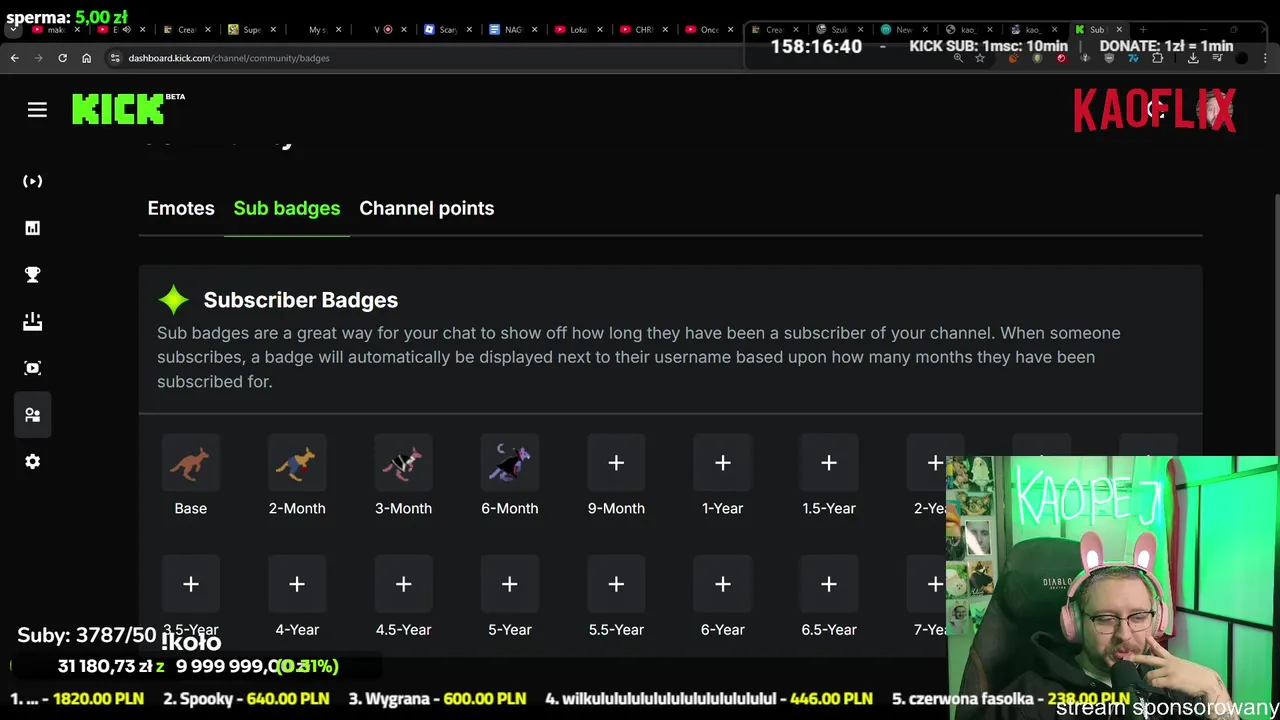Viewport: 1280px width, 720px height.
Task: Switch to the Channel points tab
Action: tap(426, 208)
